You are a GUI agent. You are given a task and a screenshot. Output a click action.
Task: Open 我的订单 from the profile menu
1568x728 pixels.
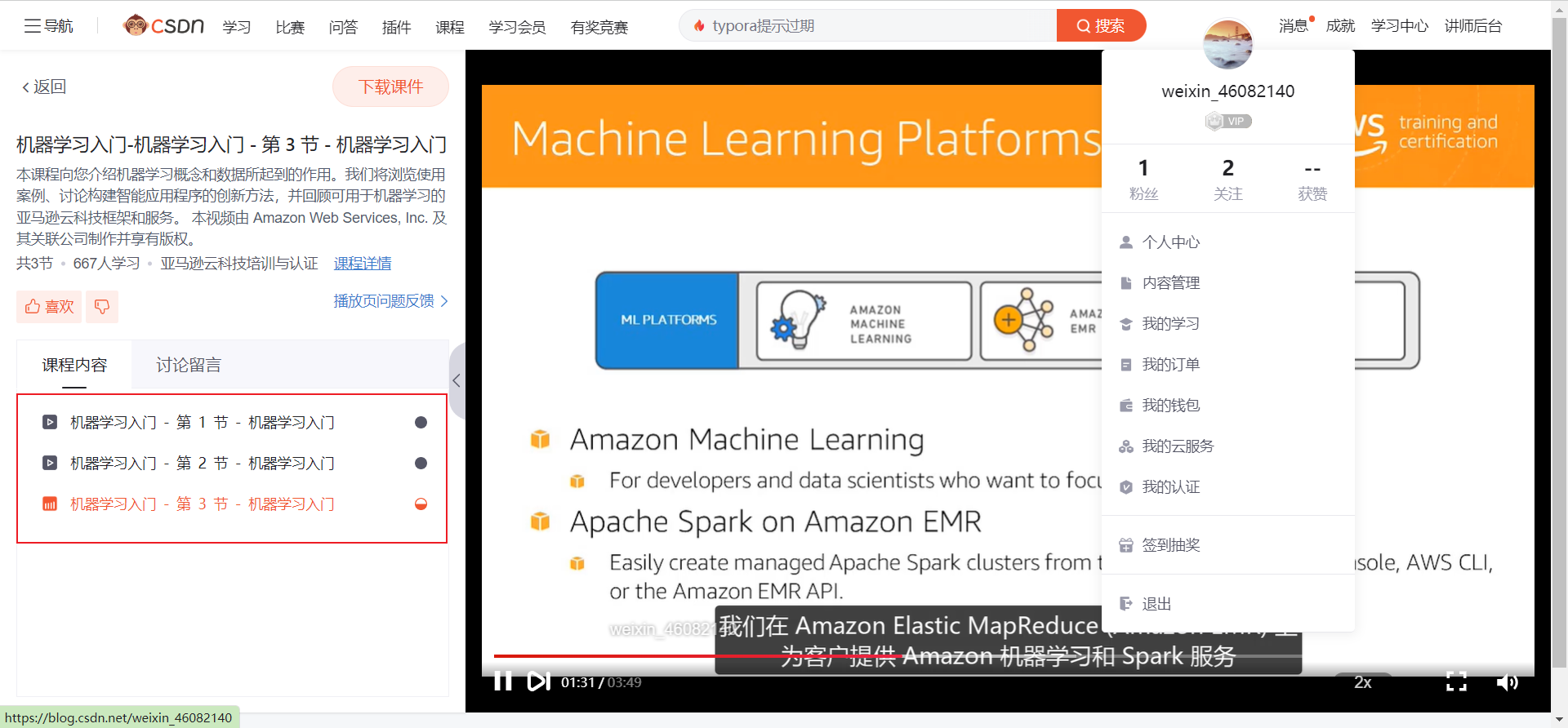coord(1227,365)
